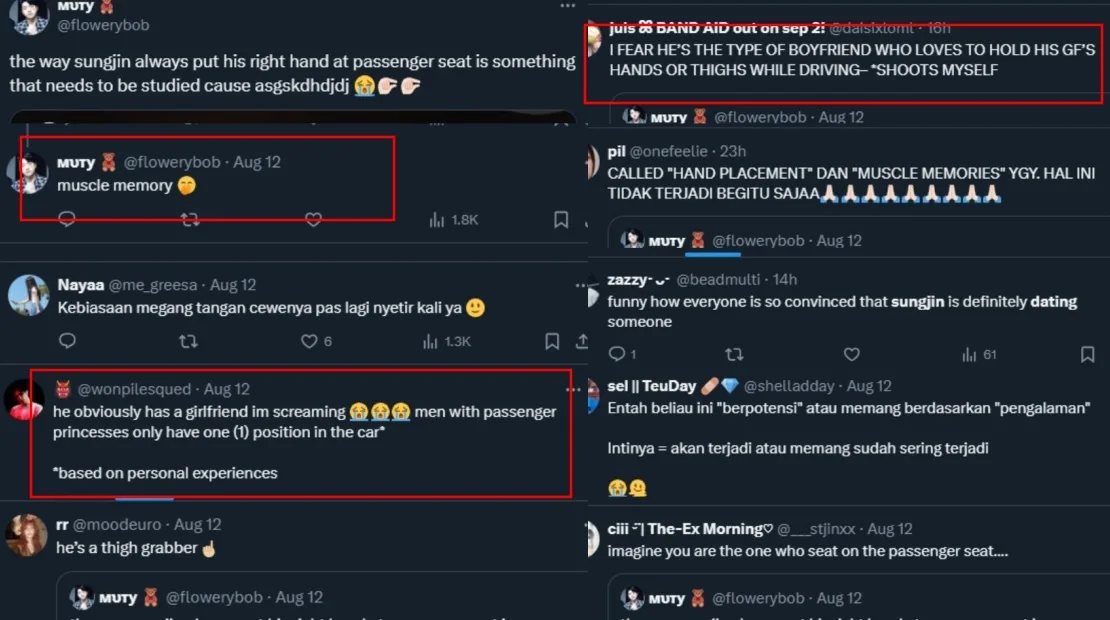
Task: Retweet zazzy's tweet
Action: point(733,354)
